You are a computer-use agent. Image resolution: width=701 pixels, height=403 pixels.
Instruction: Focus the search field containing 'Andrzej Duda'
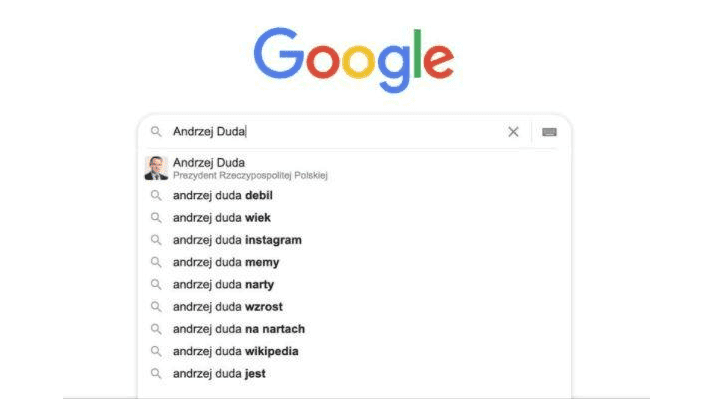point(330,132)
